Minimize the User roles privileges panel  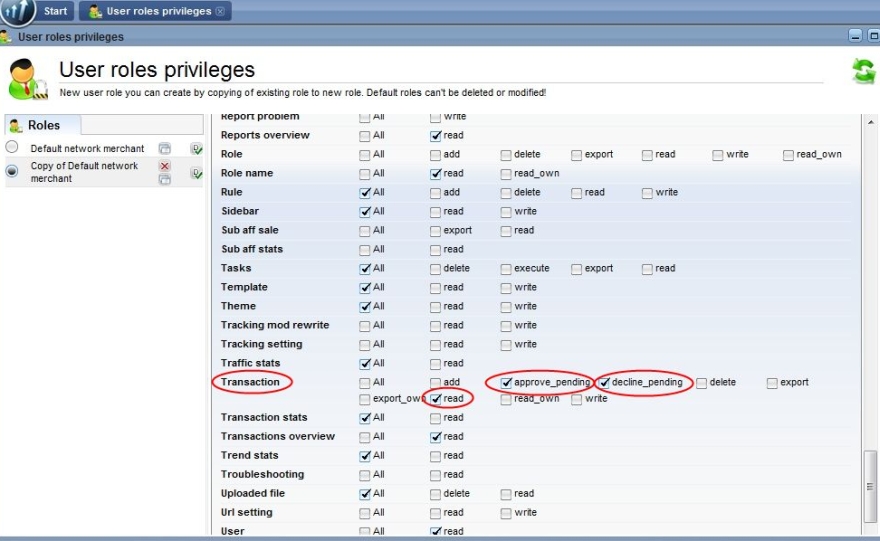(855, 36)
